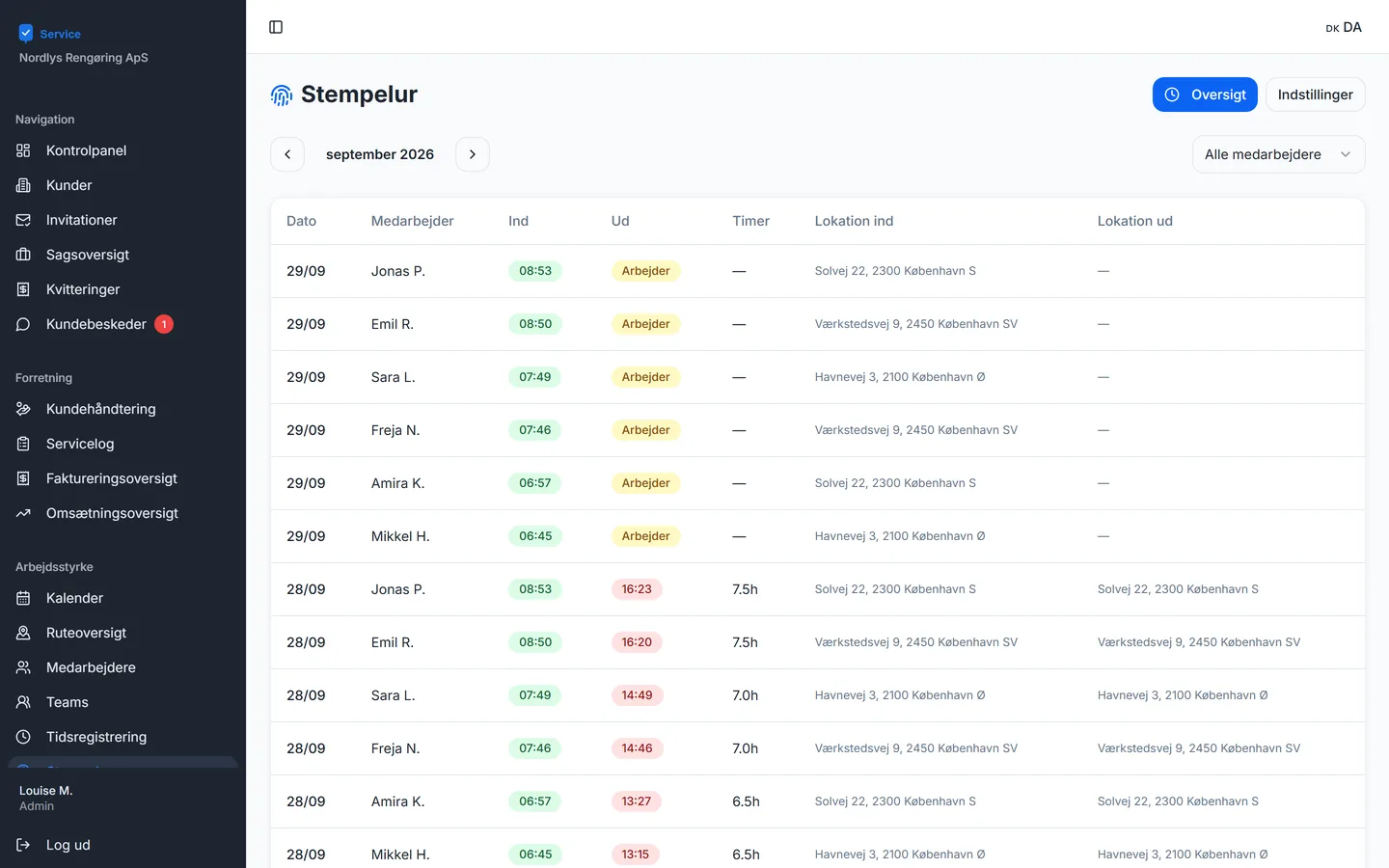The height and width of the screenshot is (868, 1389).
Task: Click september 2026 month label
Action: coord(380,154)
